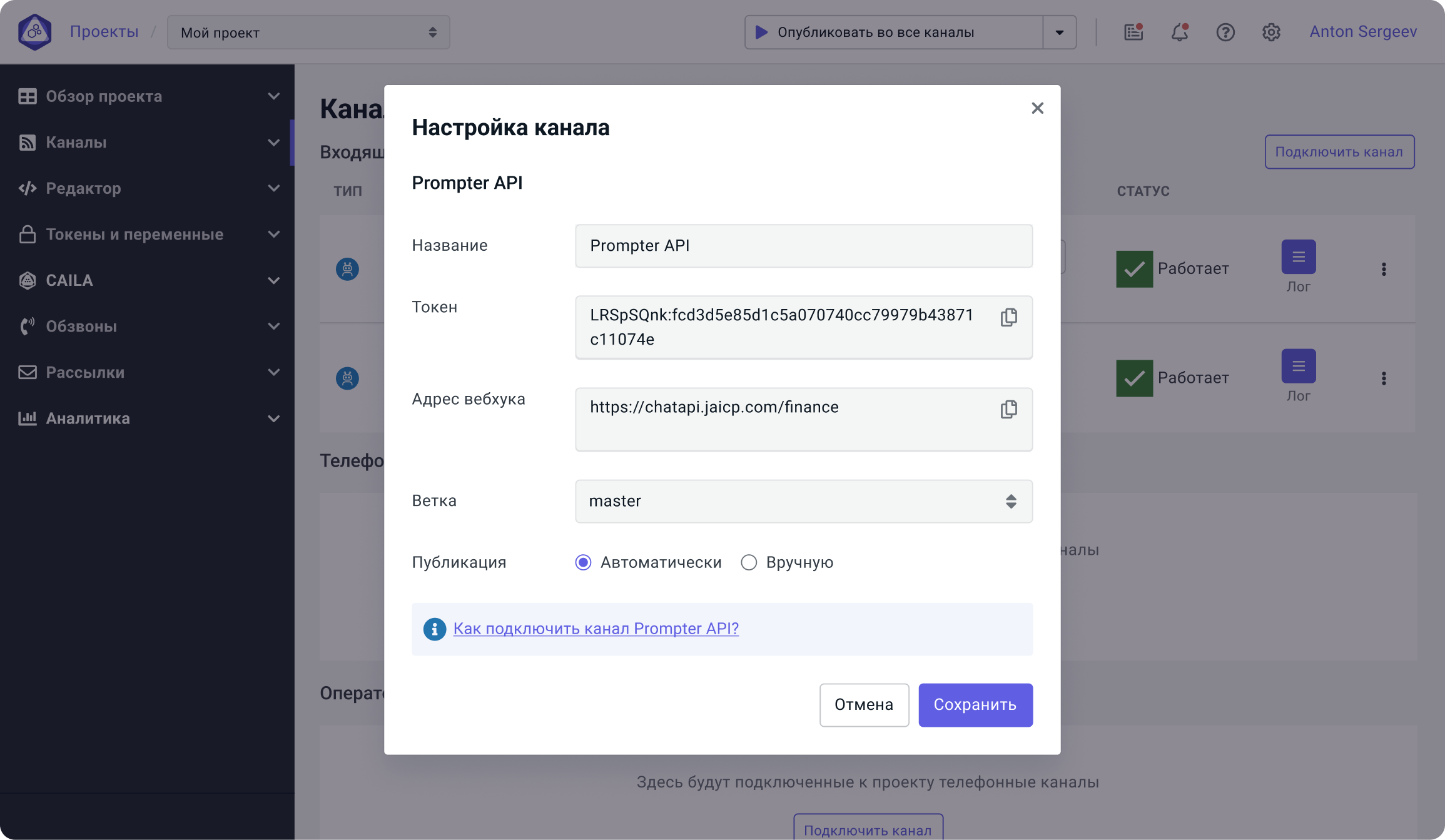Expand Аналитика chevron
The width and height of the screenshot is (1445, 840).
click(273, 418)
